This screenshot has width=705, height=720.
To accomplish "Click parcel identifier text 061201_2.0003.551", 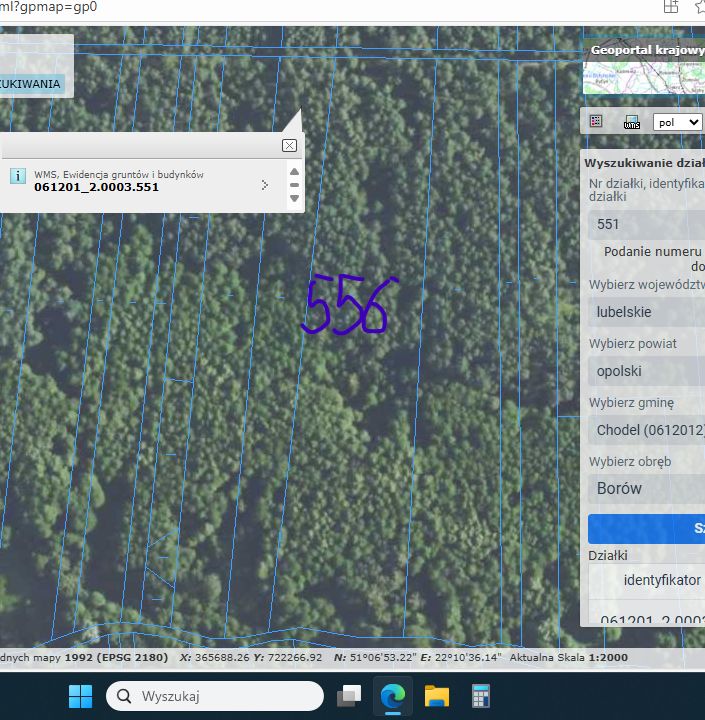I will coord(96,187).
